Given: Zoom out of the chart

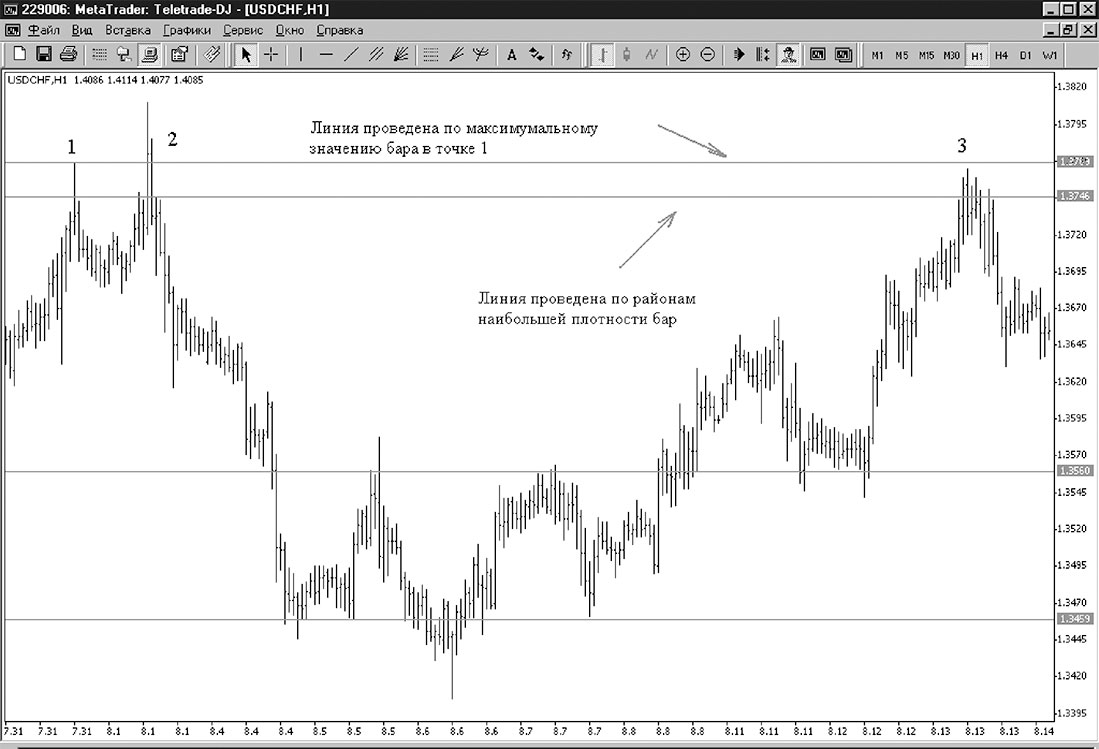Looking at the screenshot, I should click(708, 54).
